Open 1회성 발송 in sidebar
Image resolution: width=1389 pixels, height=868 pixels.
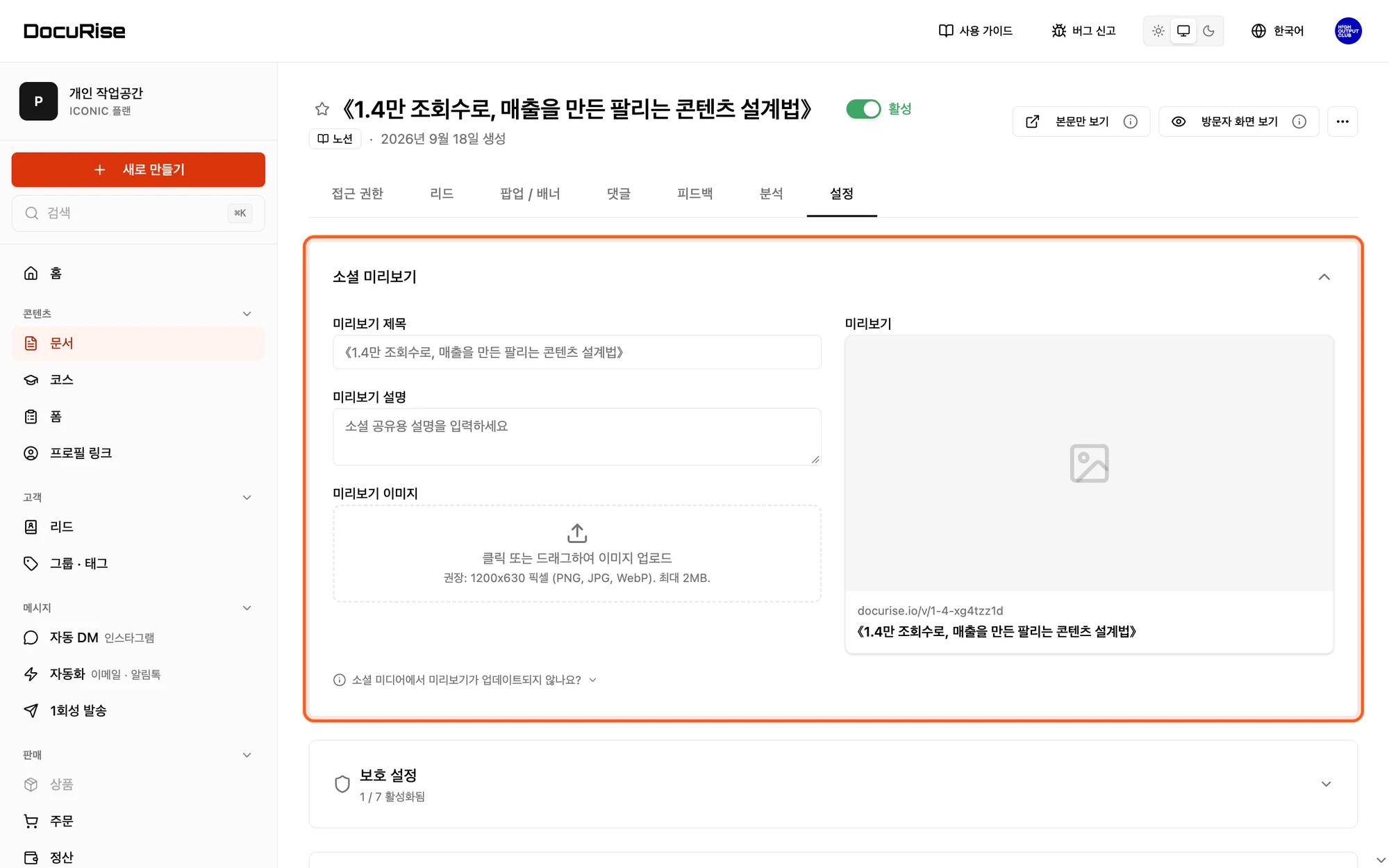coord(138,710)
